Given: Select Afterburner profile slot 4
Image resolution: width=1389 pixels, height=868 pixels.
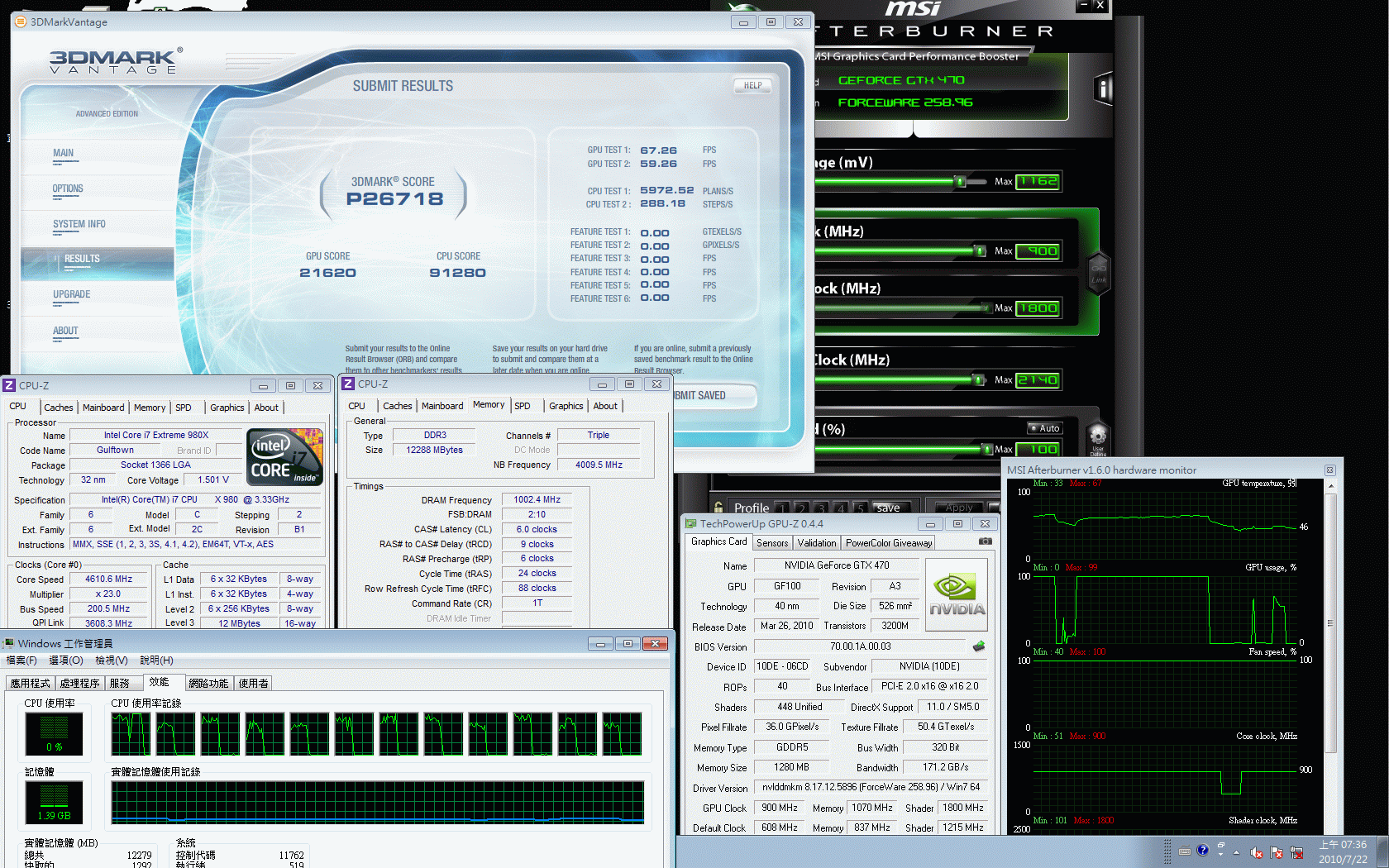Looking at the screenshot, I should tap(840, 508).
